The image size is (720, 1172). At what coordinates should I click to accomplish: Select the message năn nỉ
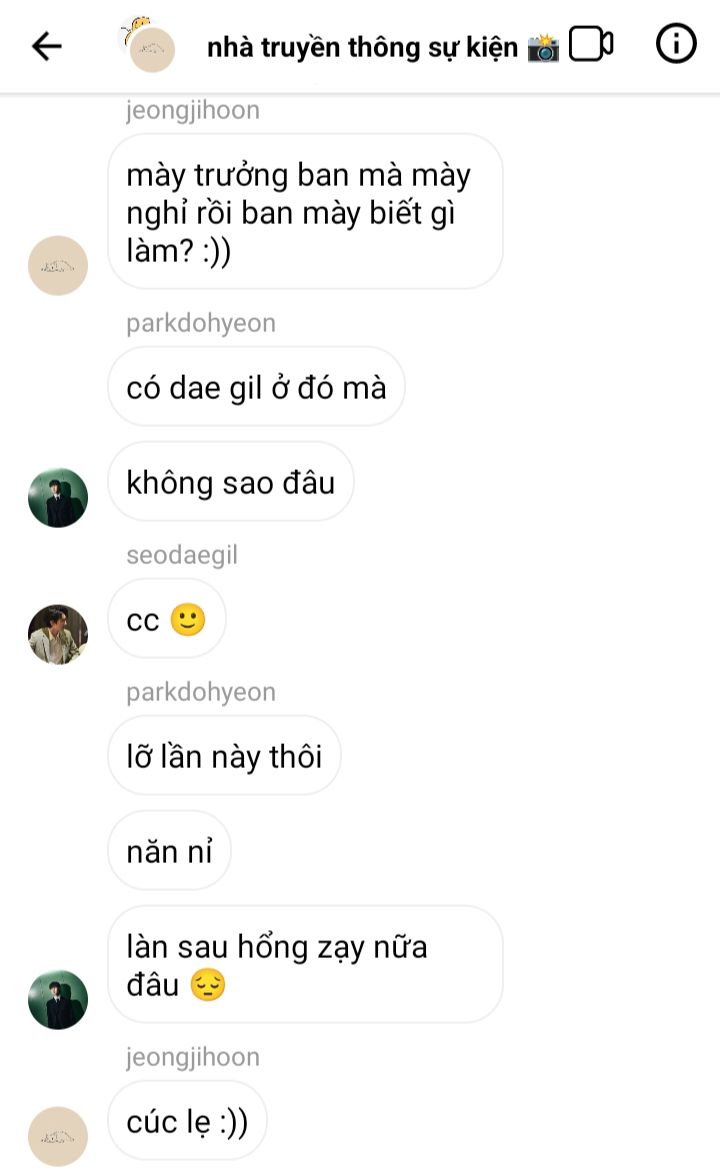pos(170,851)
